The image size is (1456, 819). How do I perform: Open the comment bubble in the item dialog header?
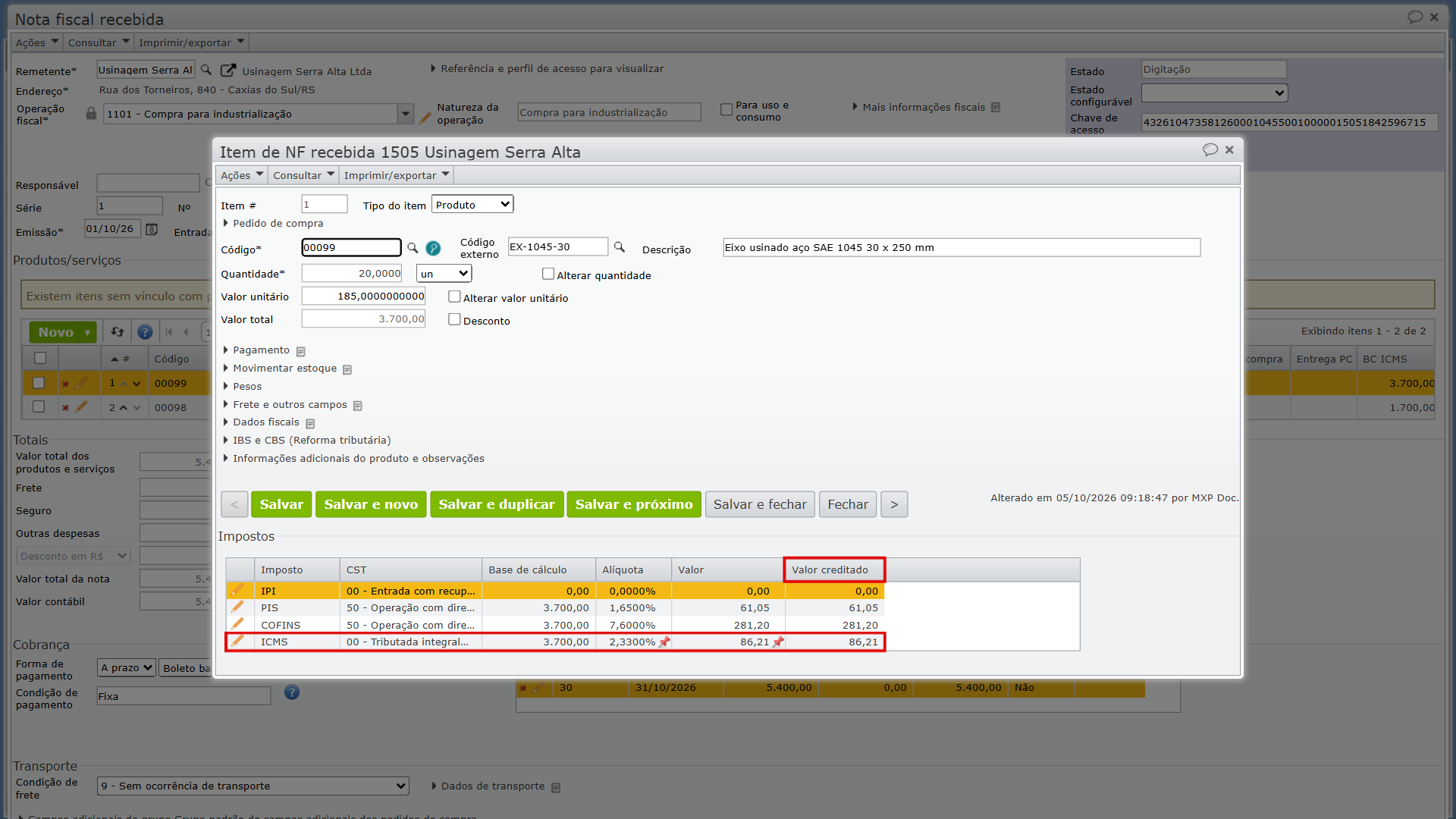(1210, 150)
